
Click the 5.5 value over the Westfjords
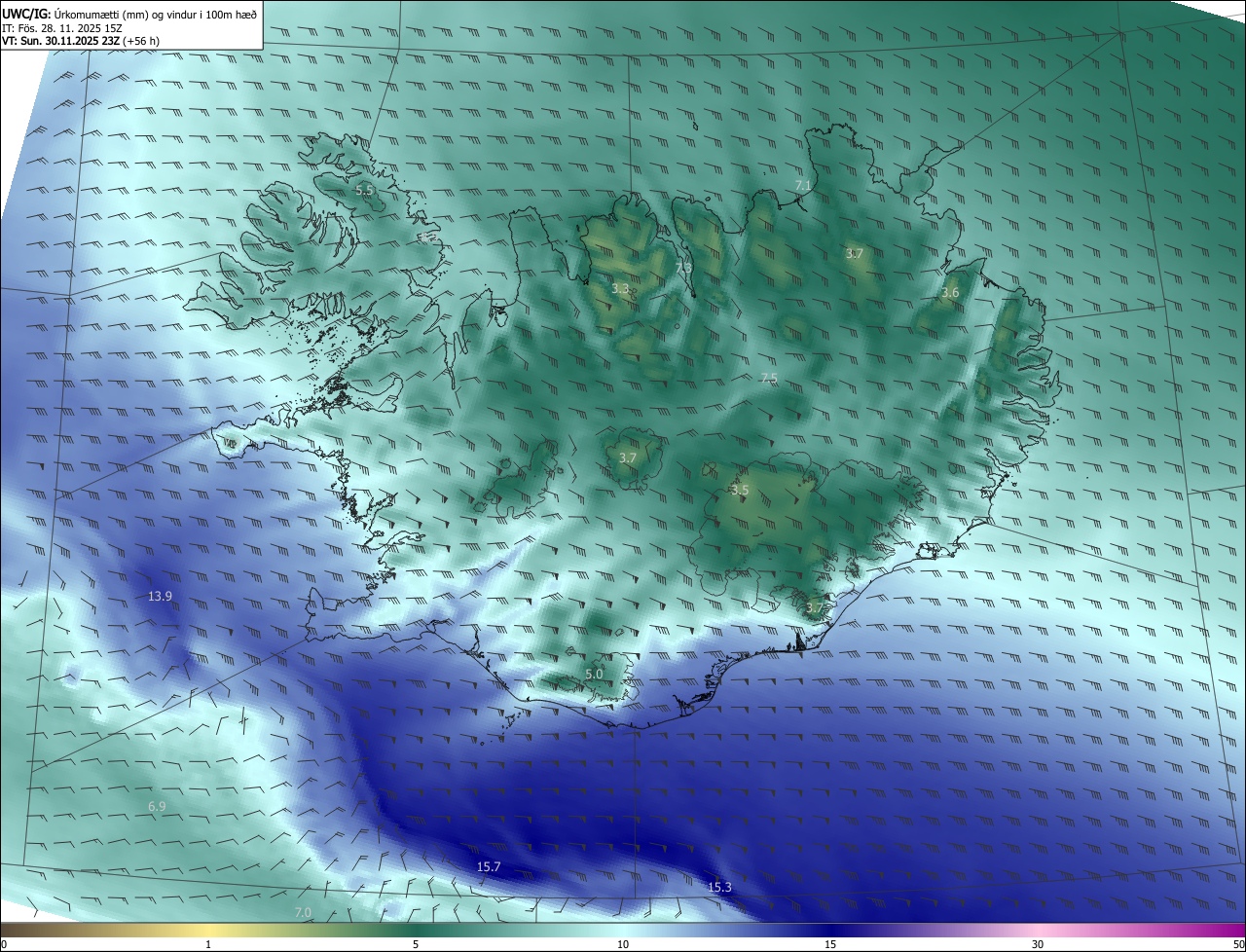point(364,191)
